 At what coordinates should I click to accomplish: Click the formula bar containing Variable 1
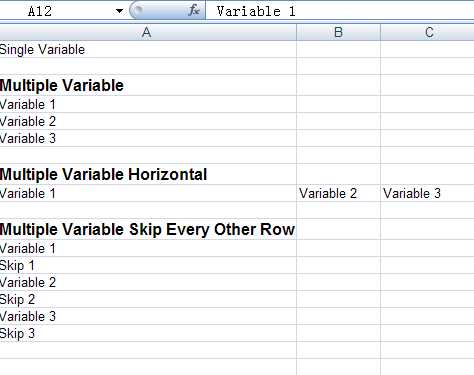tap(340, 11)
